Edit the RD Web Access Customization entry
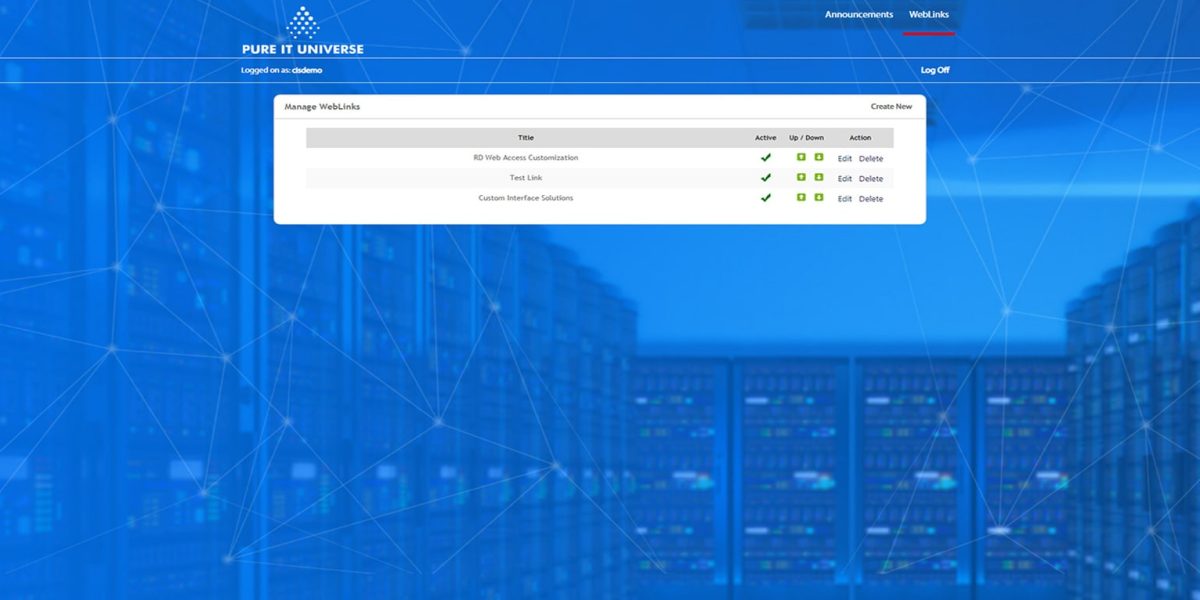 (845, 158)
